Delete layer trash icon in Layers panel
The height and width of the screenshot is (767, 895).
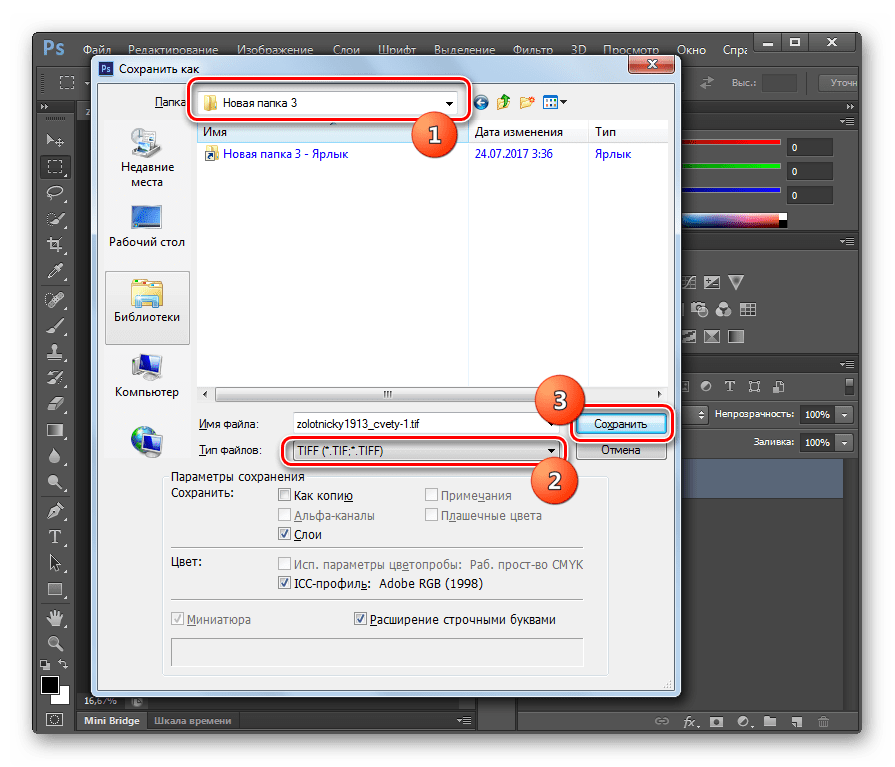pos(823,722)
